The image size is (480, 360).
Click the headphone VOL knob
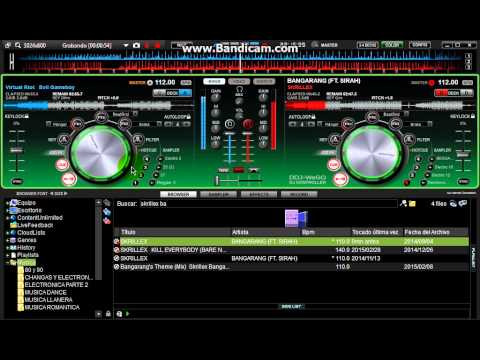[239, 116]
